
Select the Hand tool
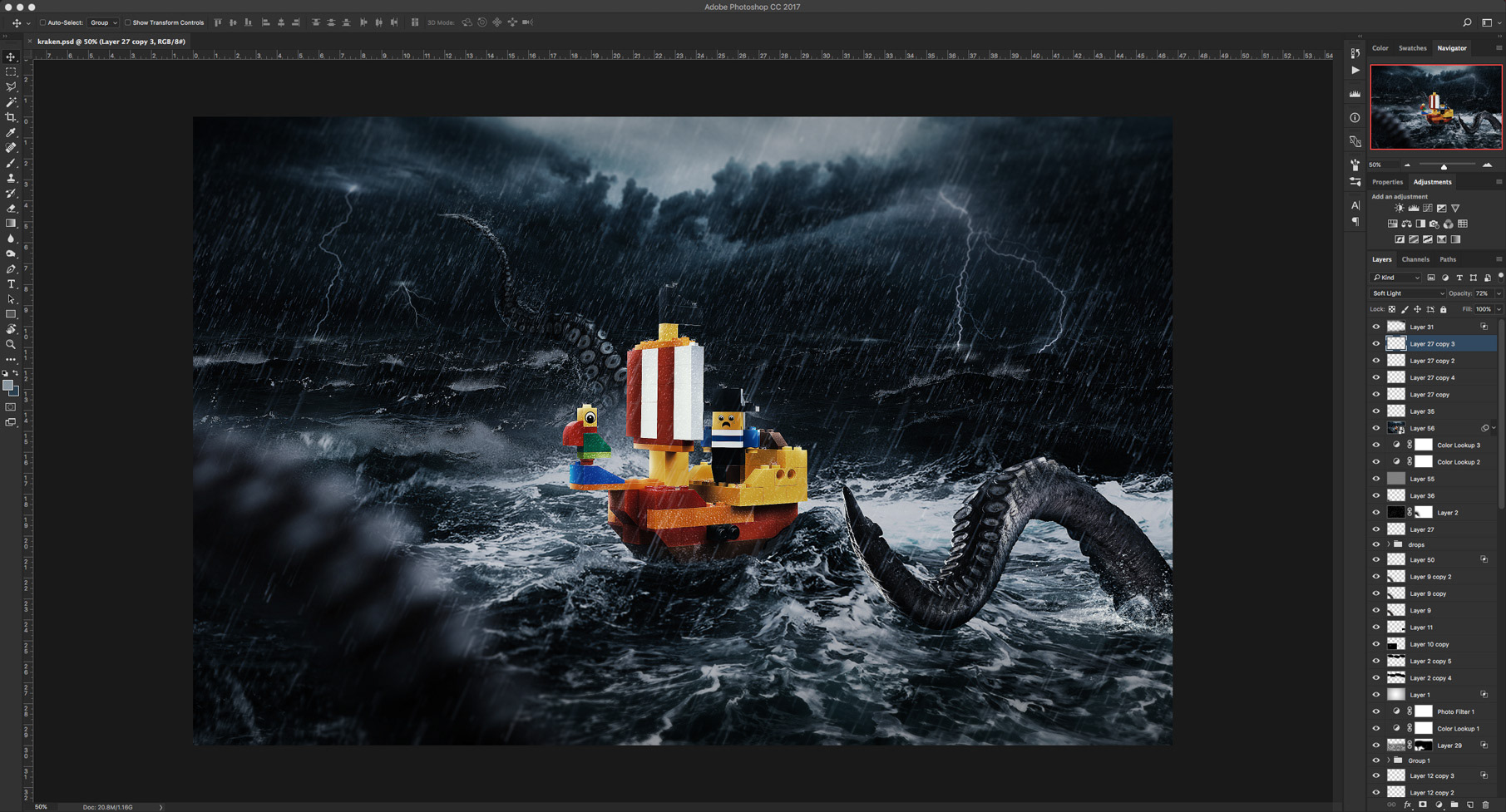[x=11, y=329]
